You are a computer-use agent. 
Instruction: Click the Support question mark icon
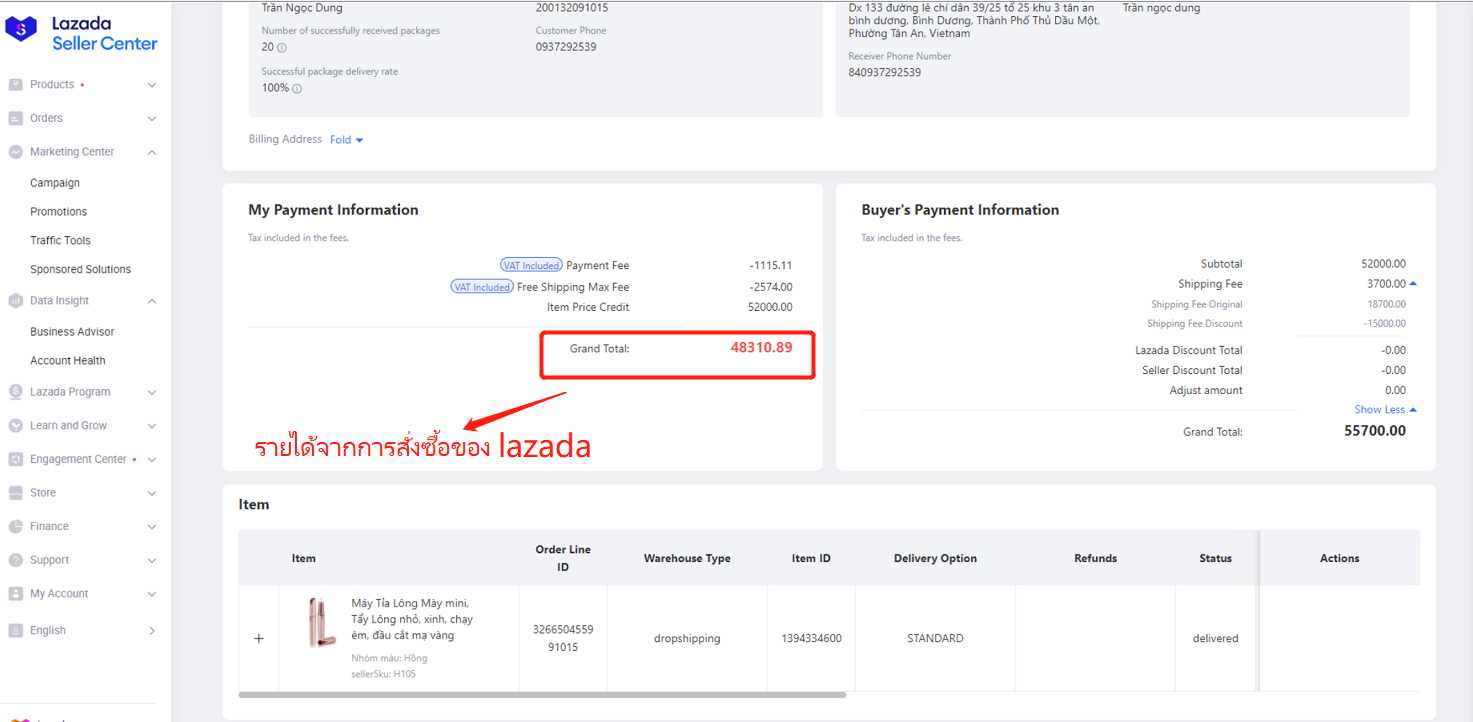coord(15,560)
